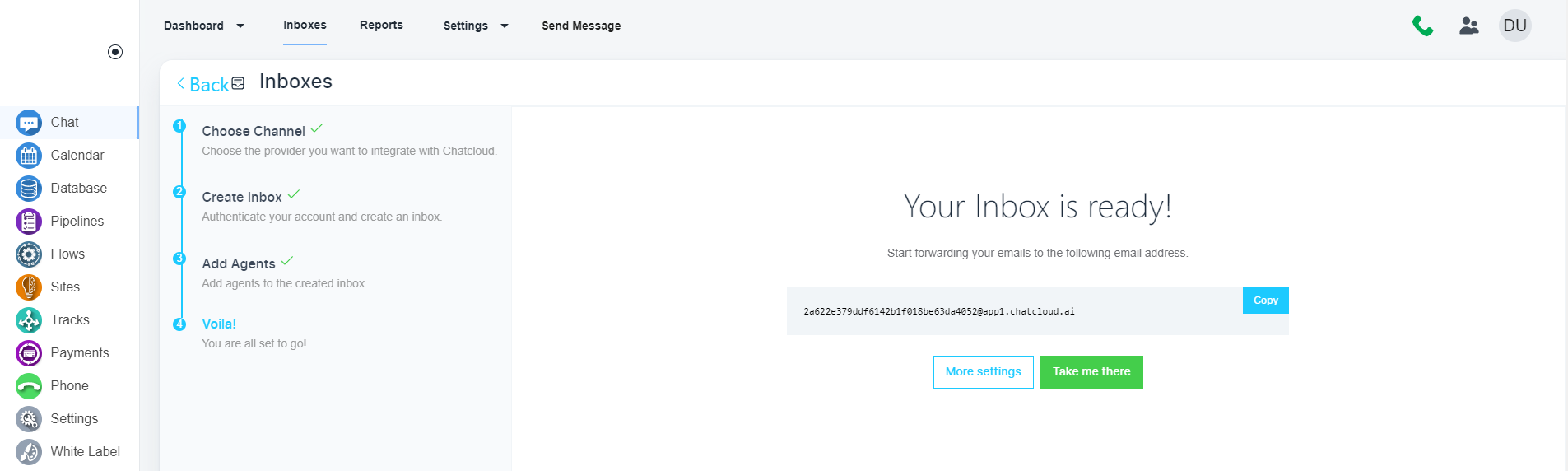This screenshot has height=471, width=1568.
Task: Open the Pipelines sidebar icon
Action: 29,222
